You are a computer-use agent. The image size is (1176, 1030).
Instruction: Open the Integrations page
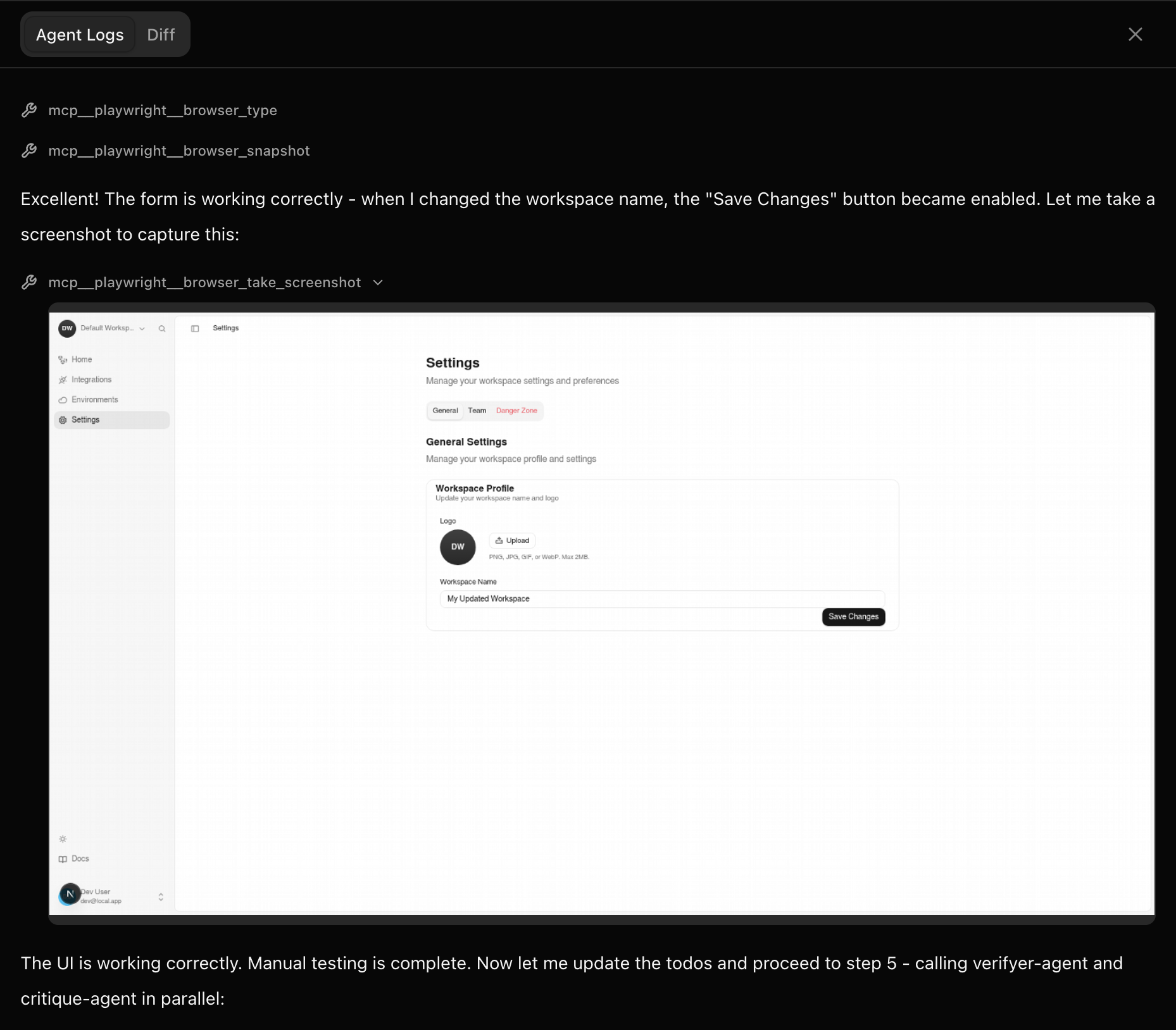(92, 379)
